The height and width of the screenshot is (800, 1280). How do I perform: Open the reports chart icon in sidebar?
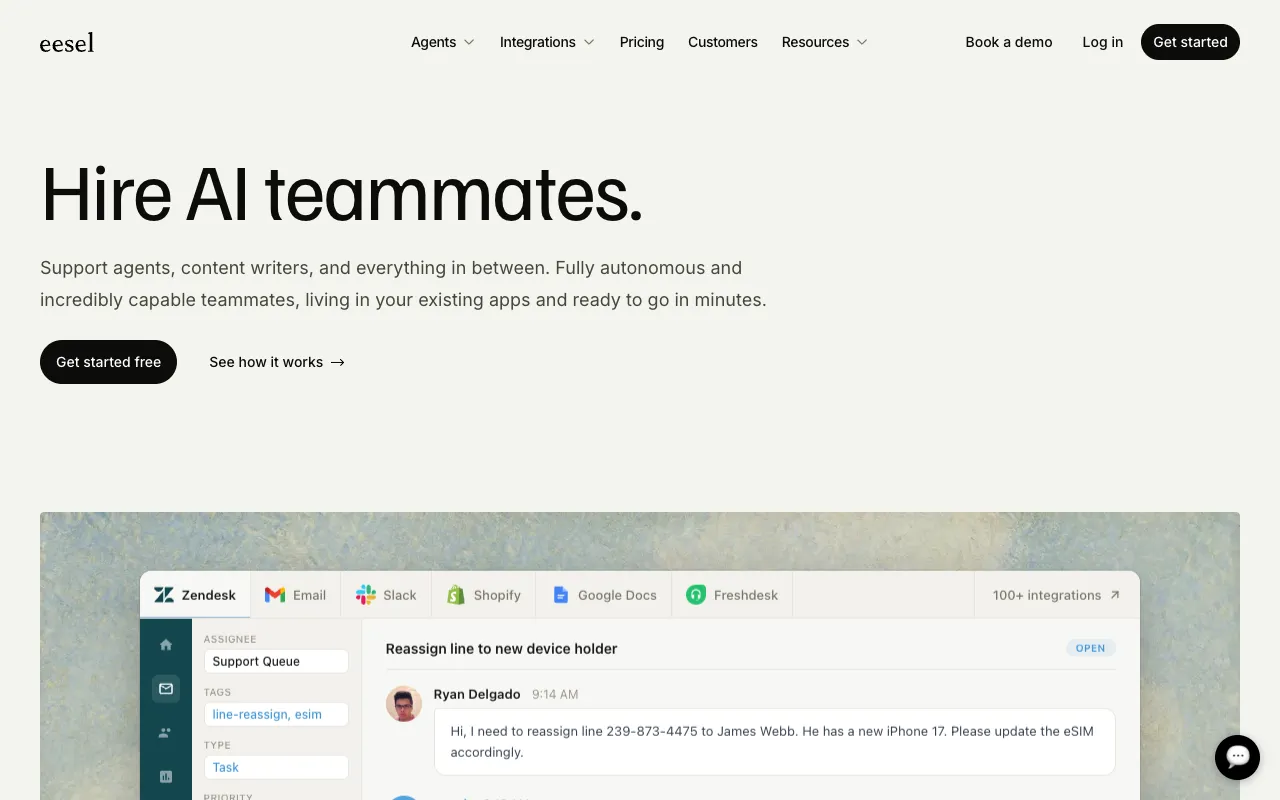[x=166, y=776]
